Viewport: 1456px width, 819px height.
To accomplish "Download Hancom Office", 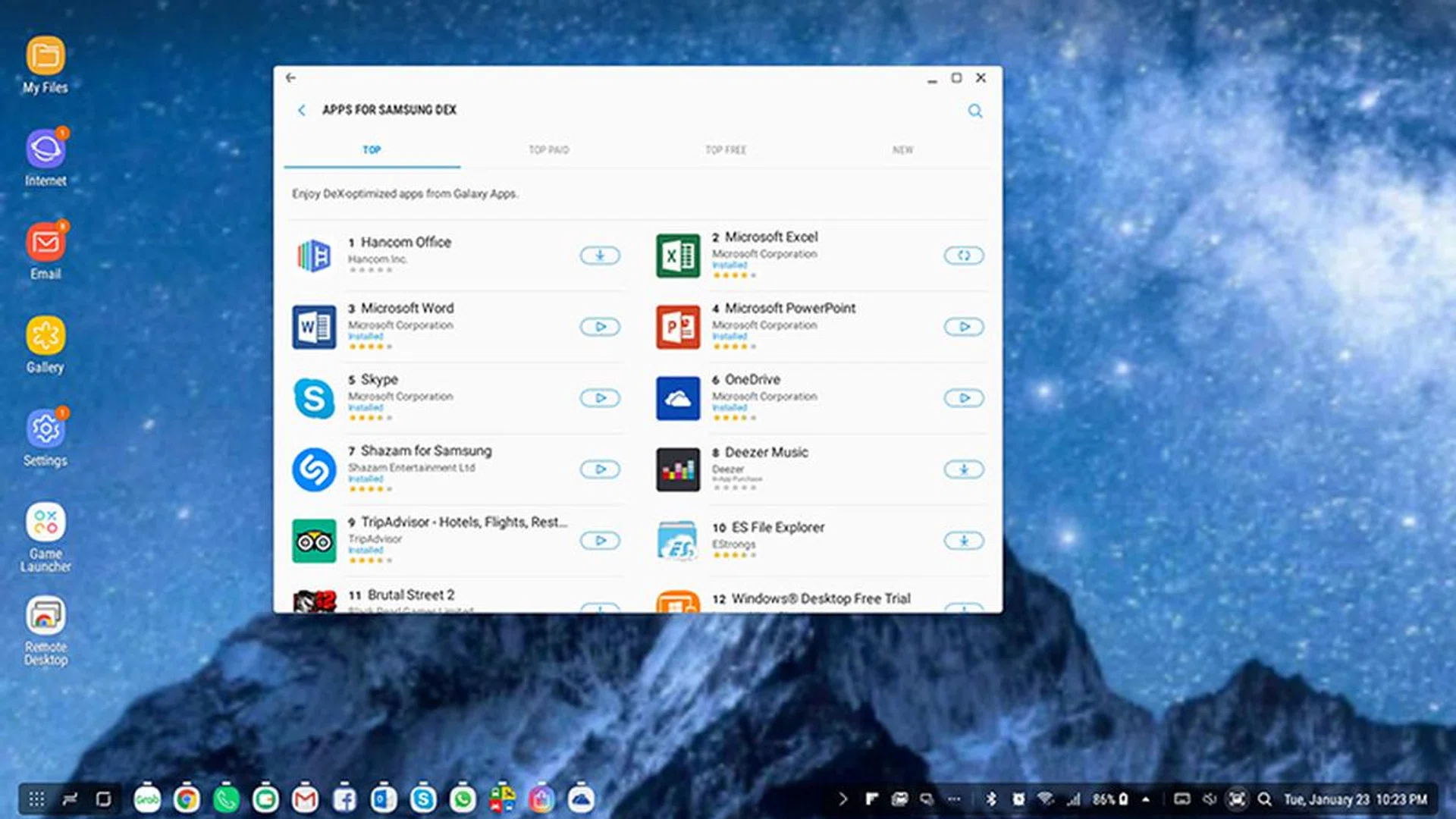I will tap(600, 256).
